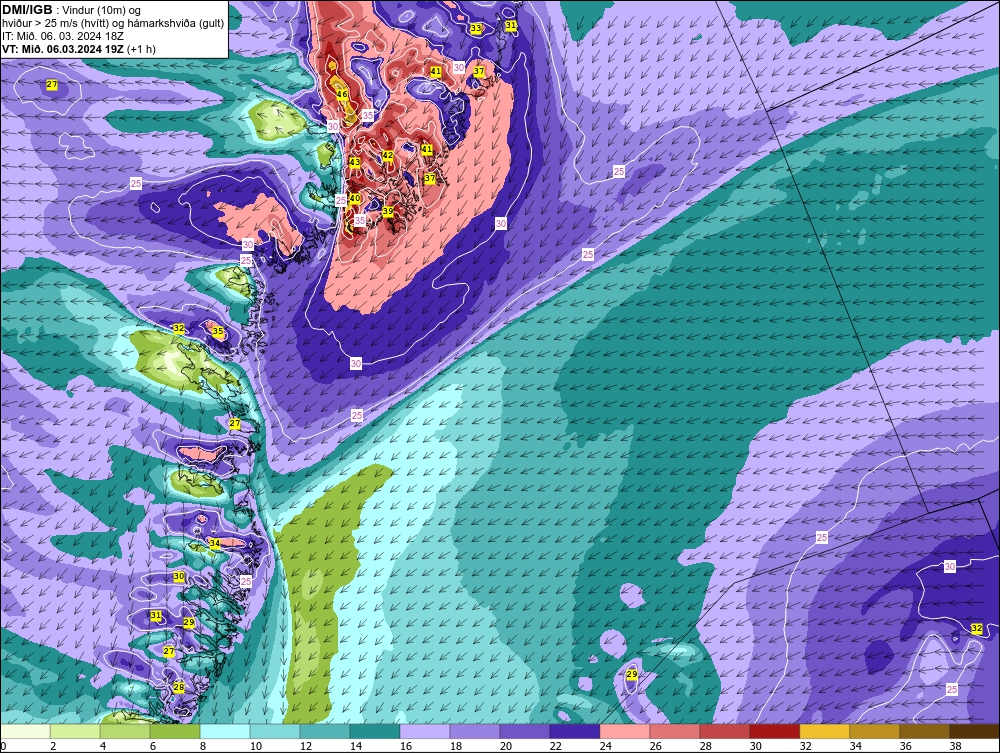Select the yellow gust label 42
The height and width of the screenshot is (753, 1000).
pos(388,156)
